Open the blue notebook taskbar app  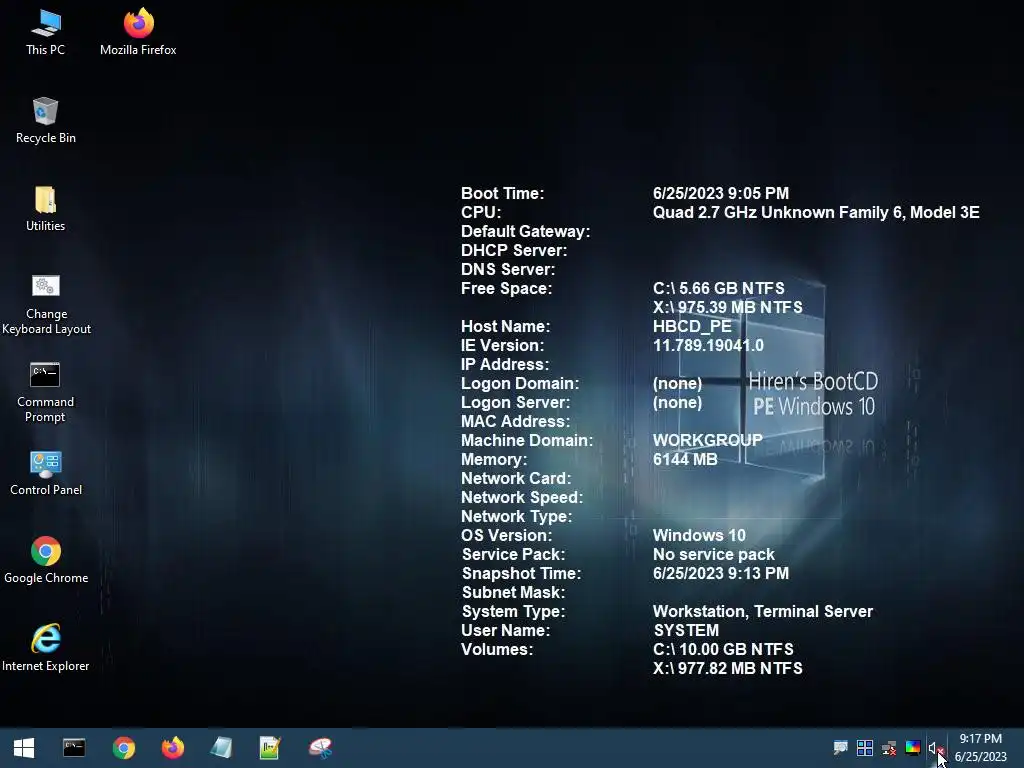point(222,748)
